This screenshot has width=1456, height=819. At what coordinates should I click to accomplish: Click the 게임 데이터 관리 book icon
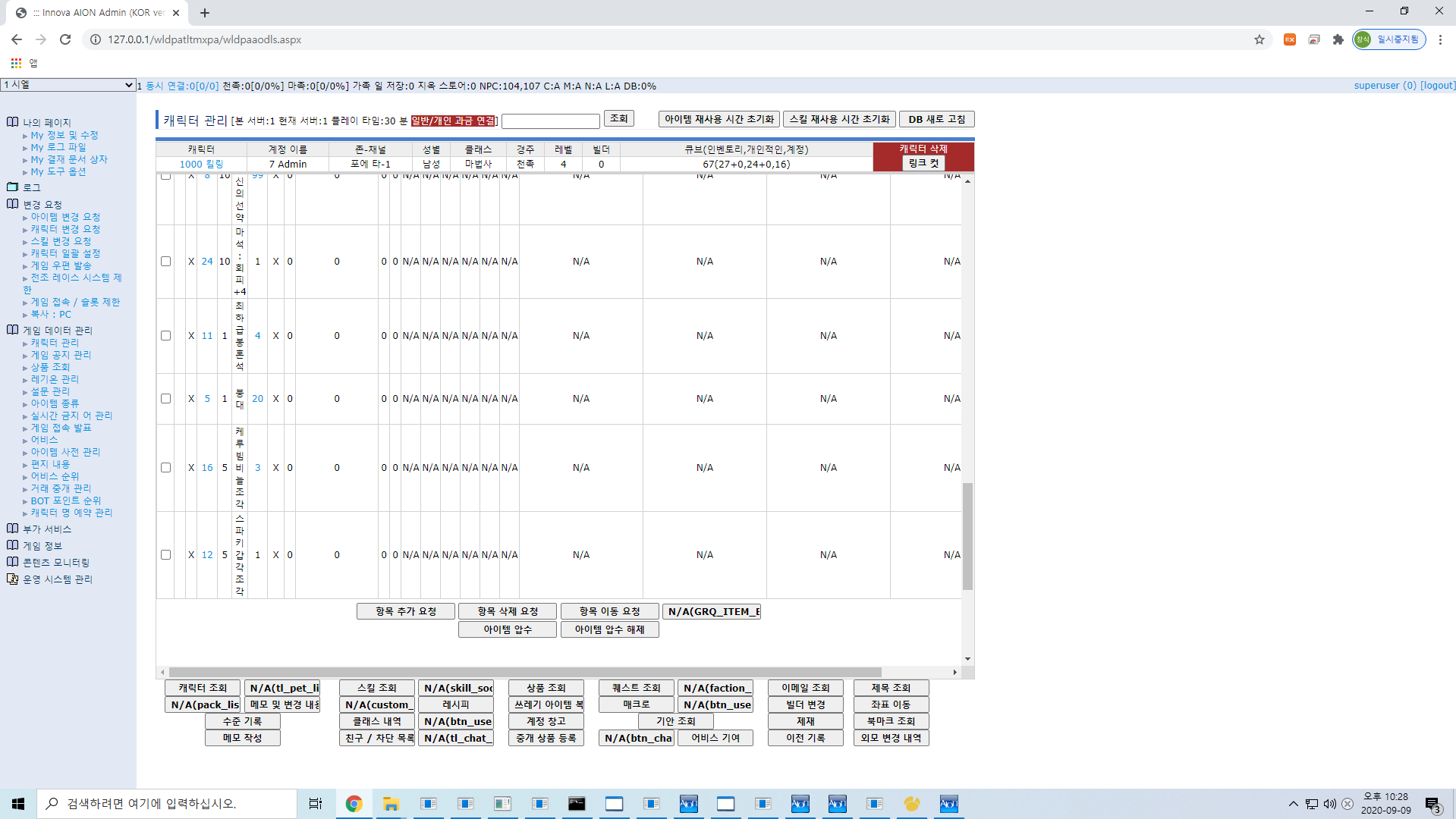click(12, 330)
